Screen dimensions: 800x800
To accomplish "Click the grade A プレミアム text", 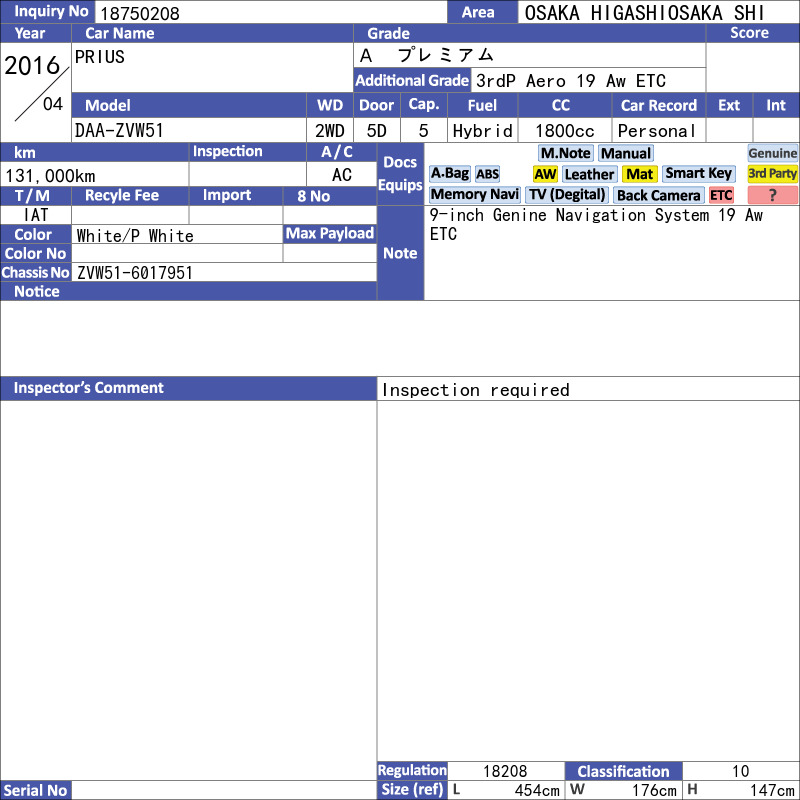I will click(427, 55).
